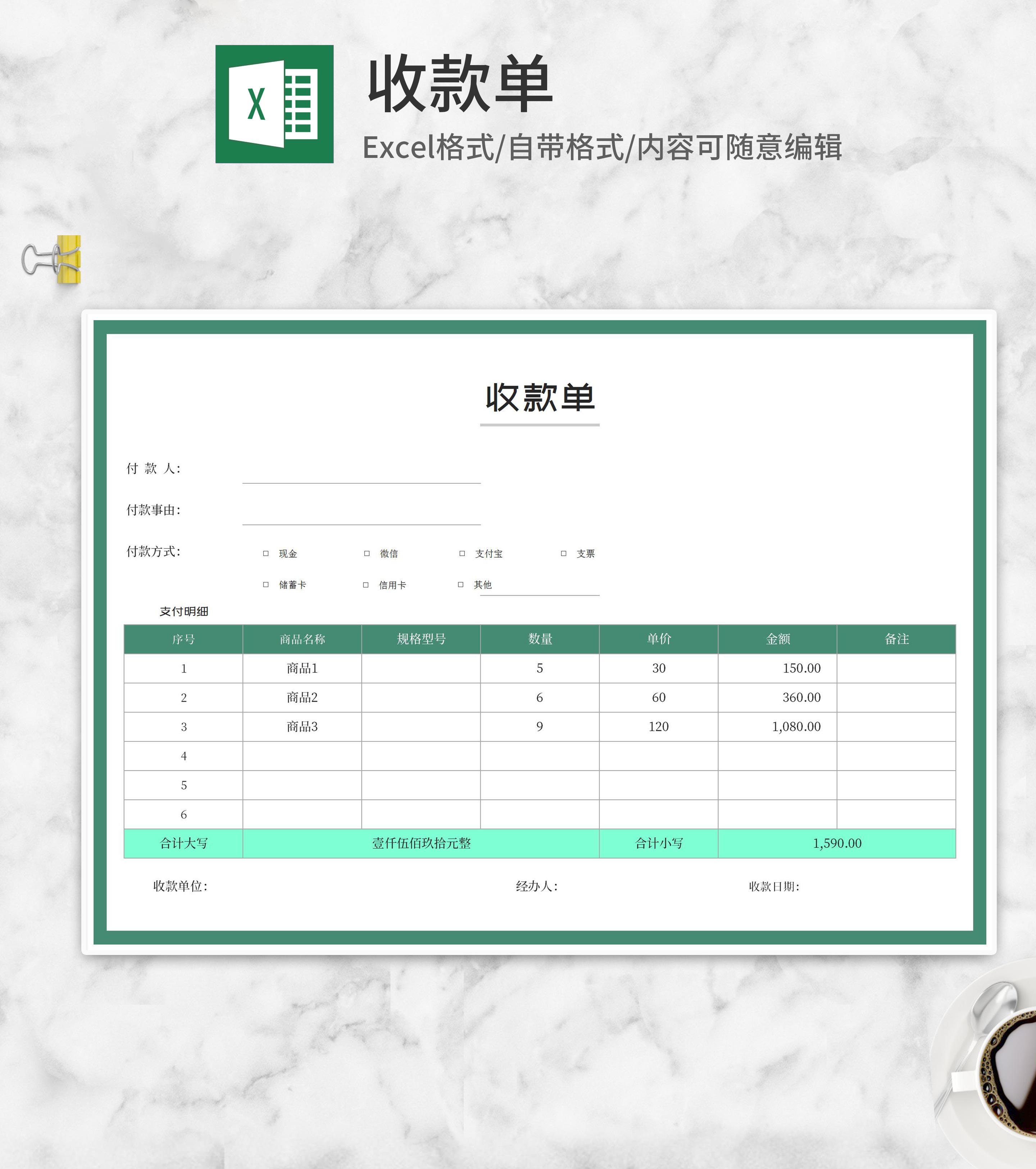The image size is (1036, 1169).
Task: Select the 商品1 cell
Action: pos(301,668)
